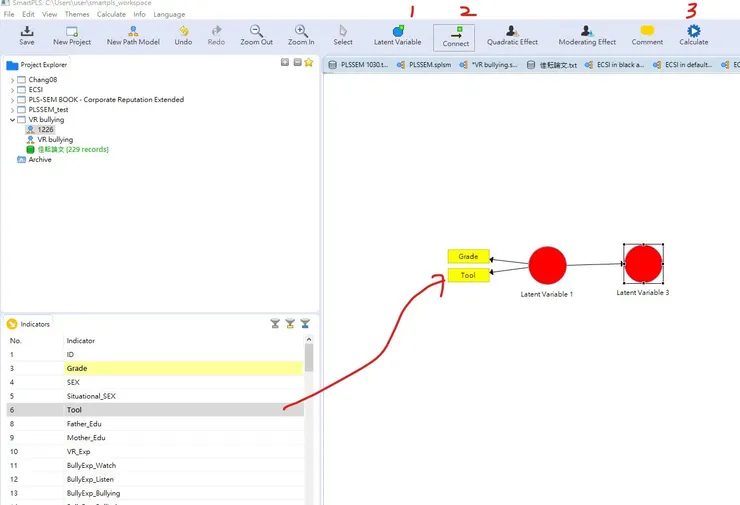Open the Edit menu

click(28, 14)
